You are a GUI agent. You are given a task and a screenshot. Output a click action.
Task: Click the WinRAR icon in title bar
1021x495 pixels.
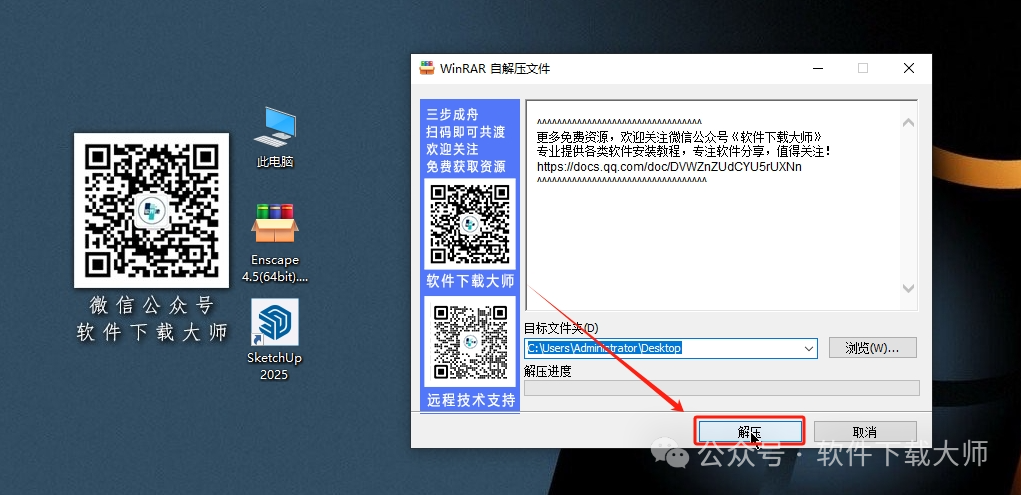(427, 68)
